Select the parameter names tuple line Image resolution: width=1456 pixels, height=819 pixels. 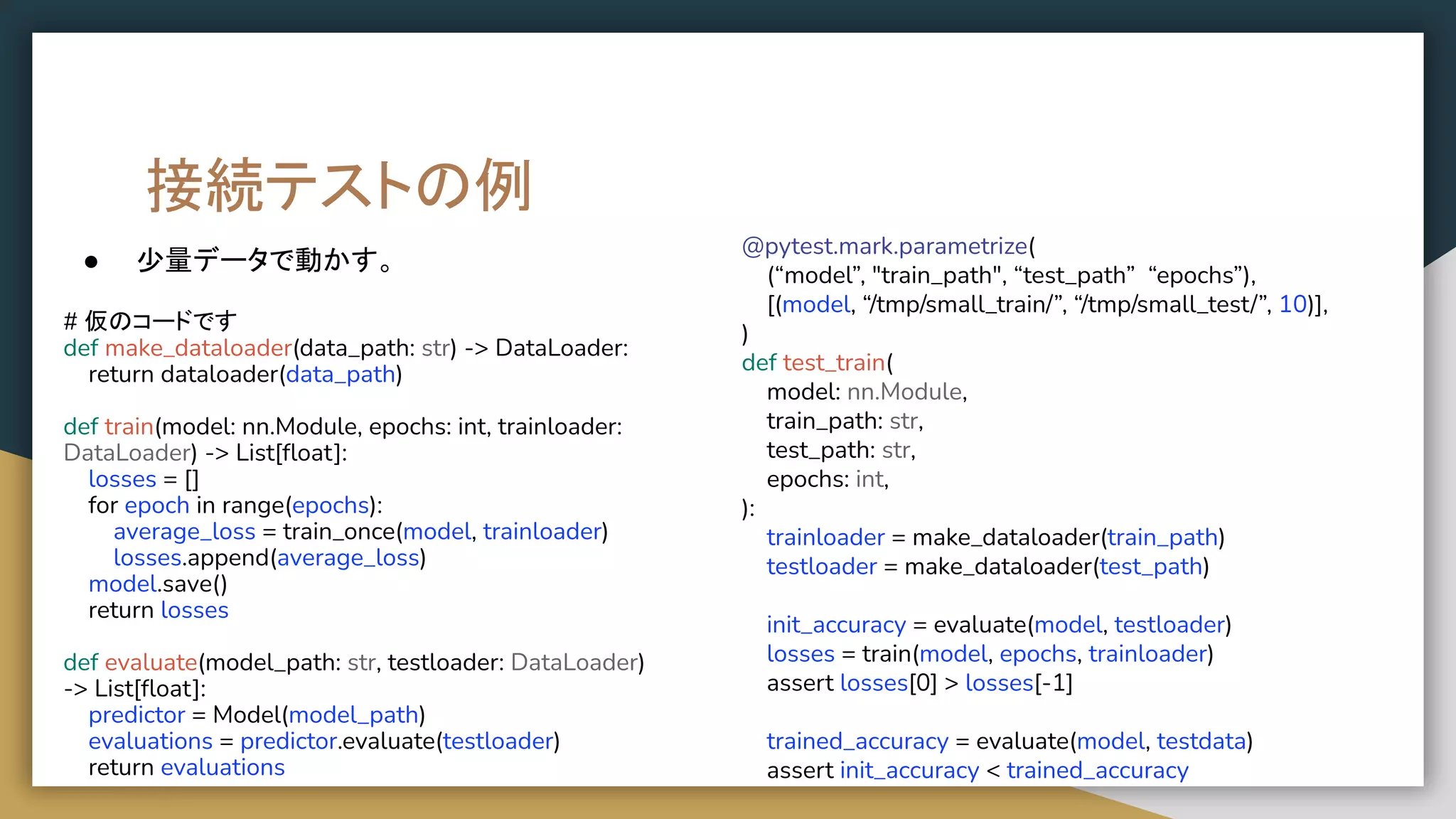click(1012, 275)
